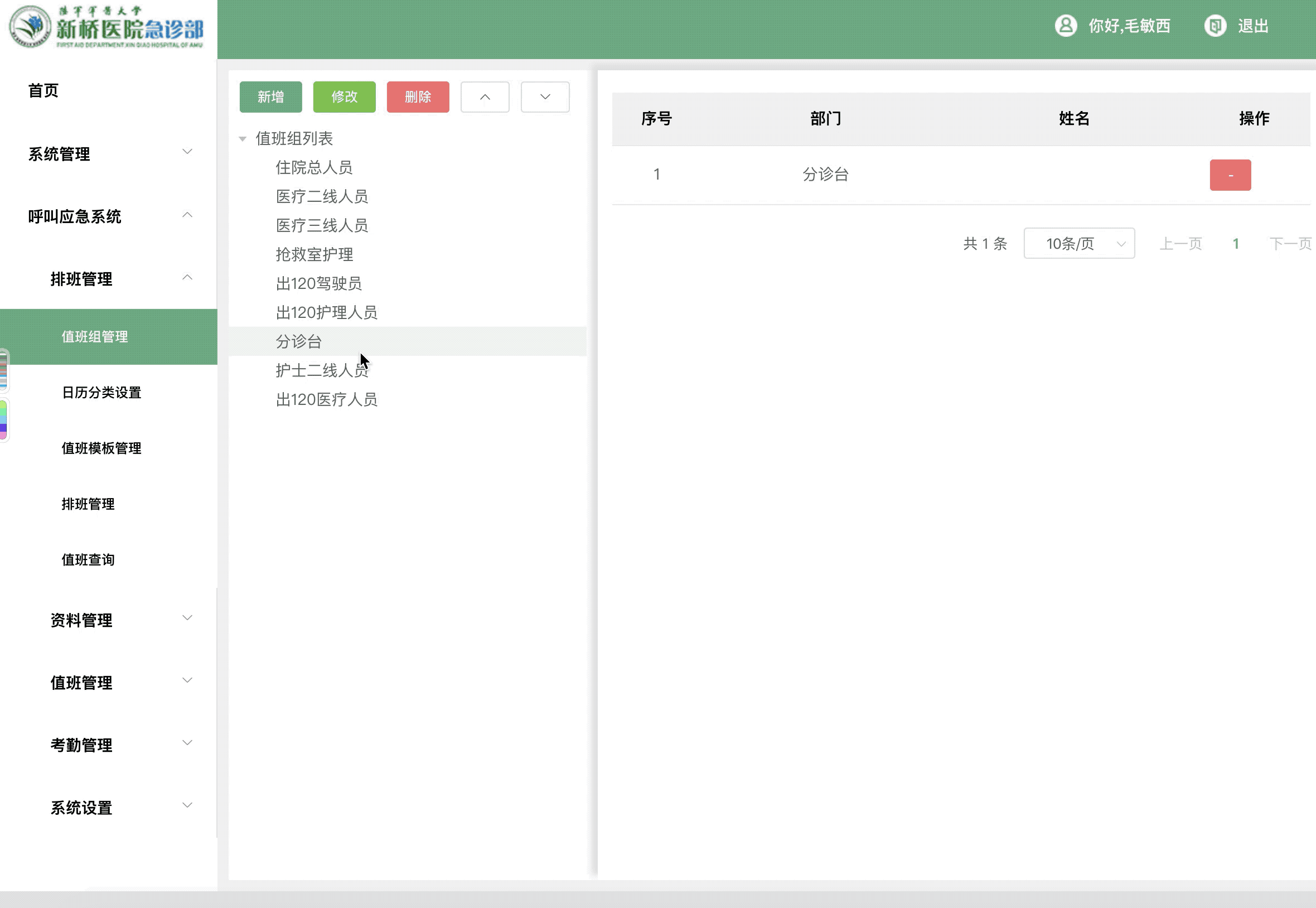Viewport: 1316px width, 908px height.
Task: Click the Xinqiao Hospital logo
Action: tap(105, 27)
